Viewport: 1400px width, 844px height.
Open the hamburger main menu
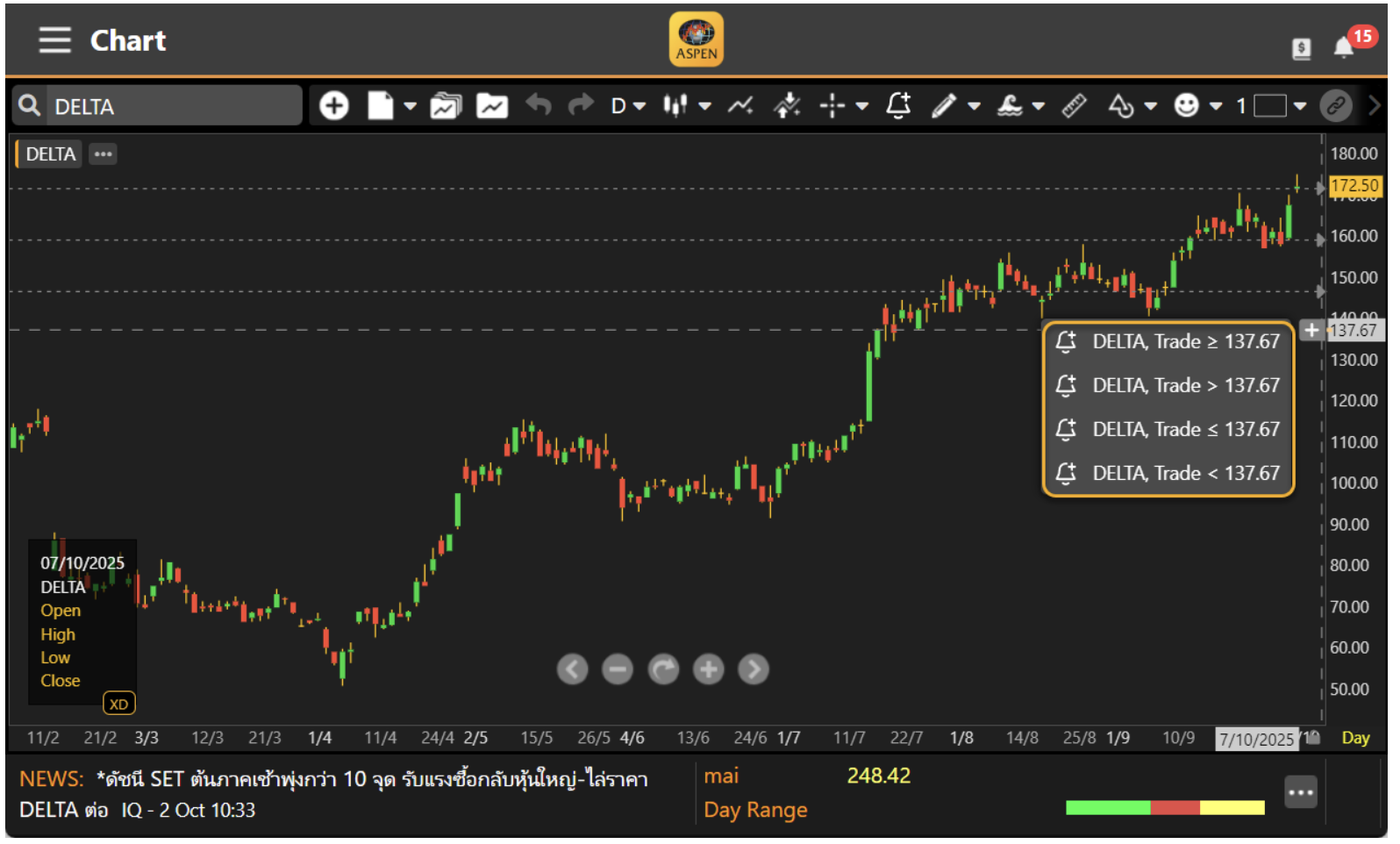click(54, 40)
